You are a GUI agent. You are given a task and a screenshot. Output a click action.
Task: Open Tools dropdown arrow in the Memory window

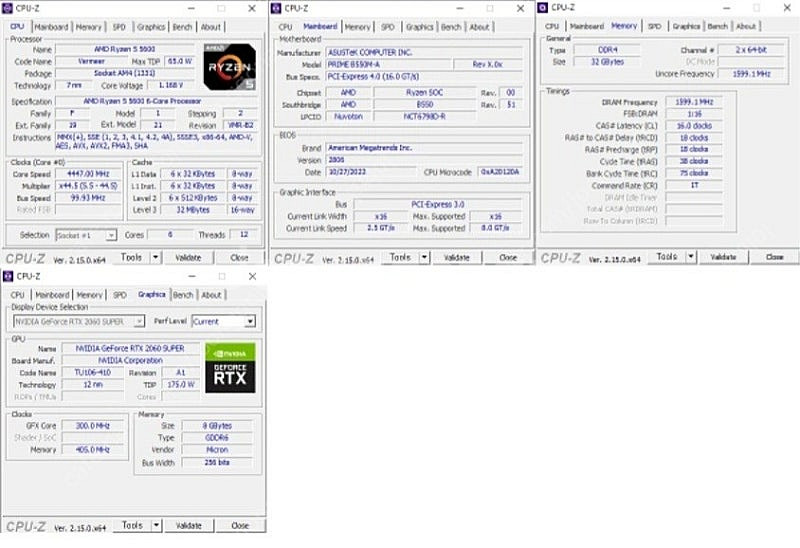(691, 256)
